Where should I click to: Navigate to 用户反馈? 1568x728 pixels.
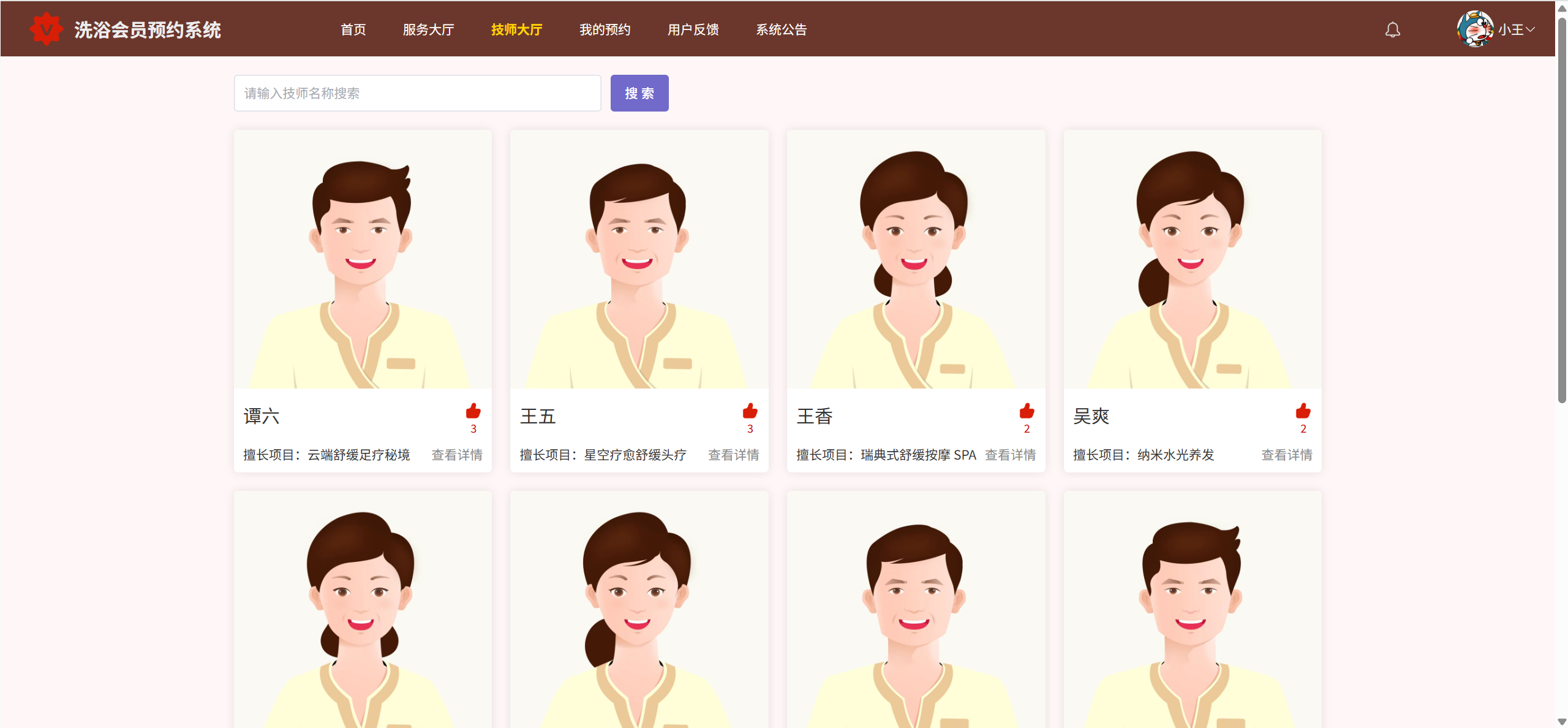[693, 29]
